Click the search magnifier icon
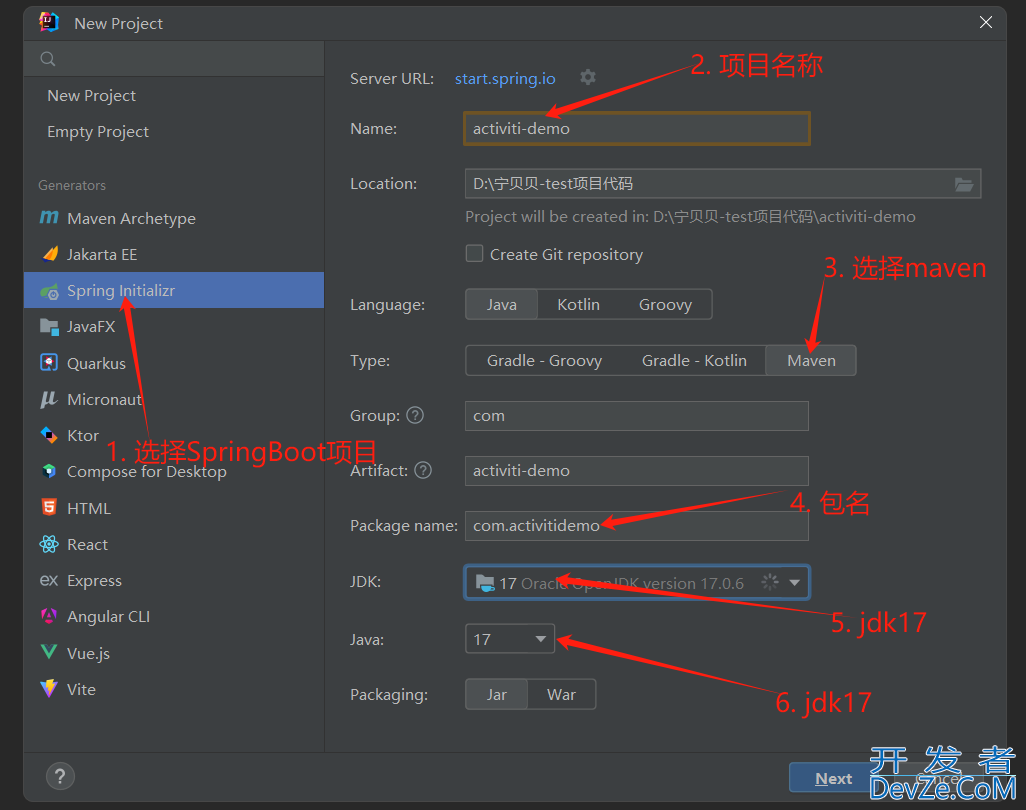This screenshot has width=1026, height=810. click(x=48, y=59)
